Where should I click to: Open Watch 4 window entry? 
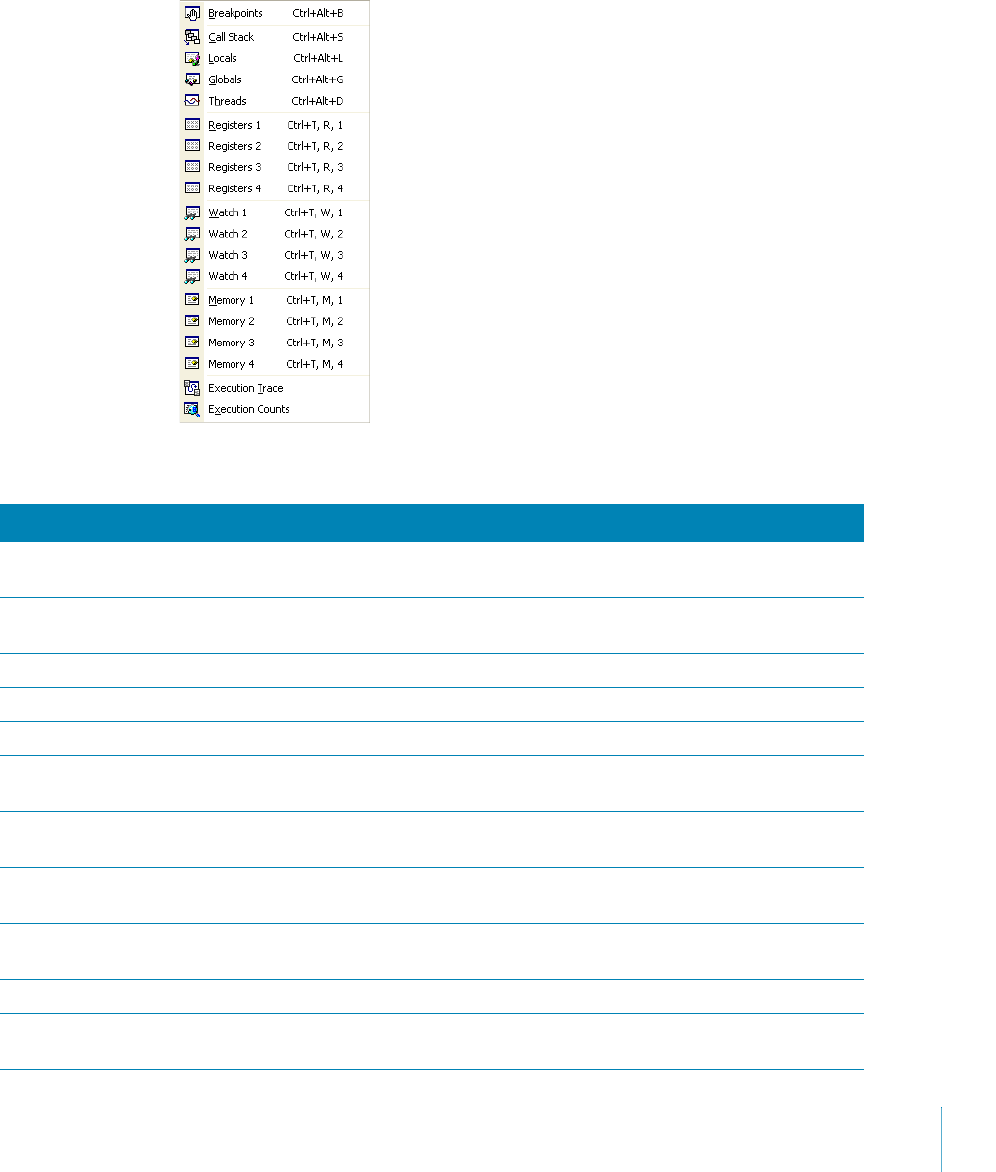(275, 277)
